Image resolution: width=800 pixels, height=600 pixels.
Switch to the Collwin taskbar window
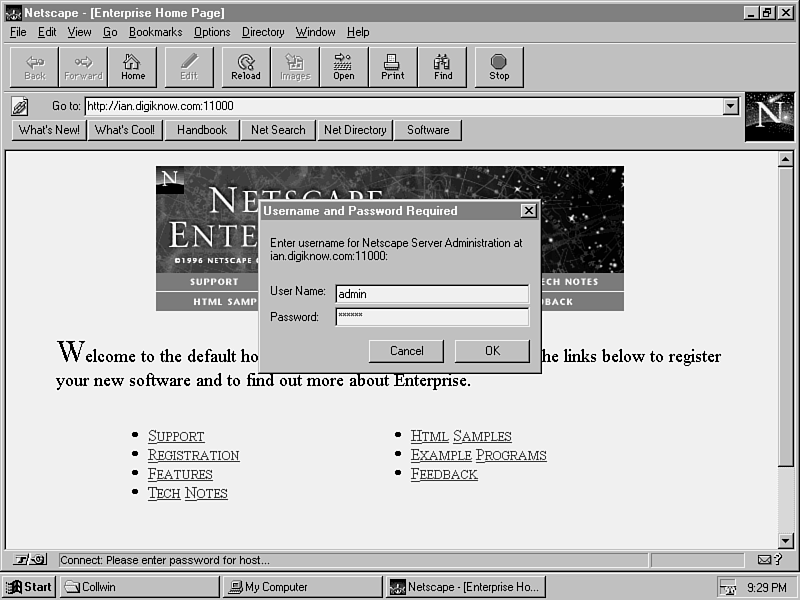pyautogui.click(x=140, y=587)
